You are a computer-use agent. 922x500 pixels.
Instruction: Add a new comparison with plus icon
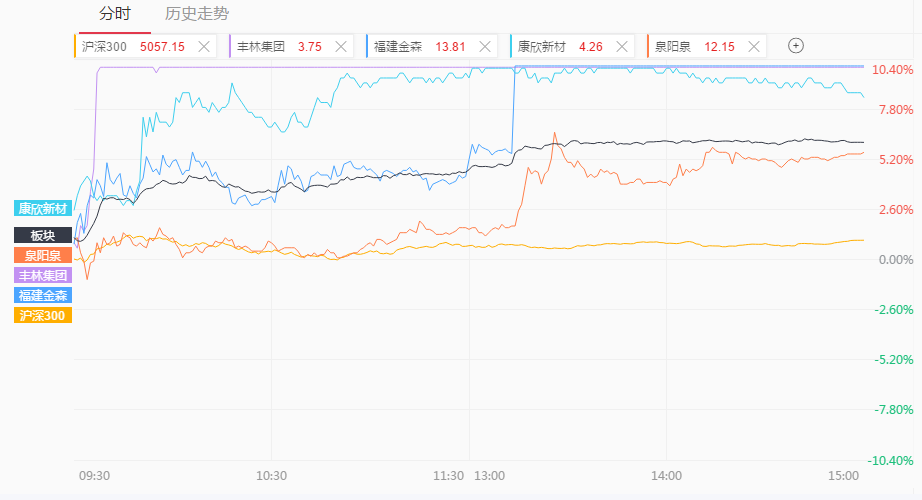point(796,45)
